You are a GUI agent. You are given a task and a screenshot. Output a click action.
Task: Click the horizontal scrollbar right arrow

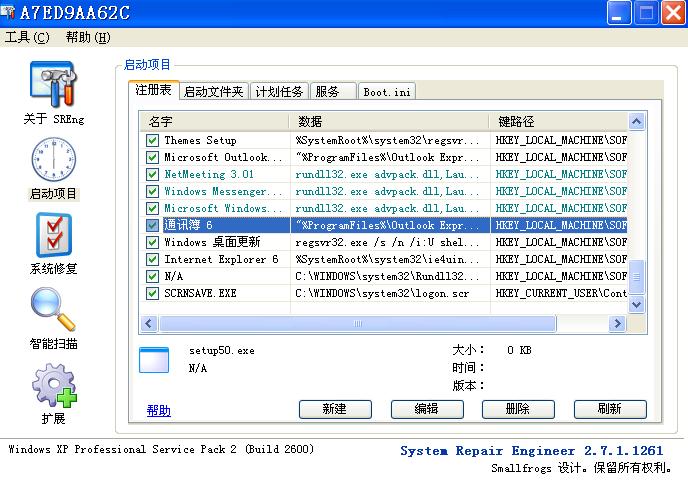618,324
